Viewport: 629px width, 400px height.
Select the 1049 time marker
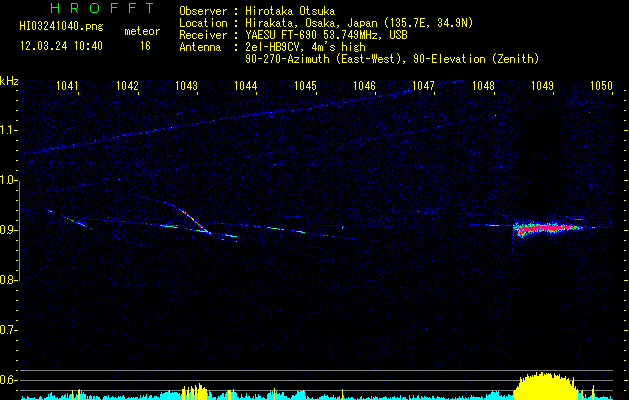click(542, 86)
